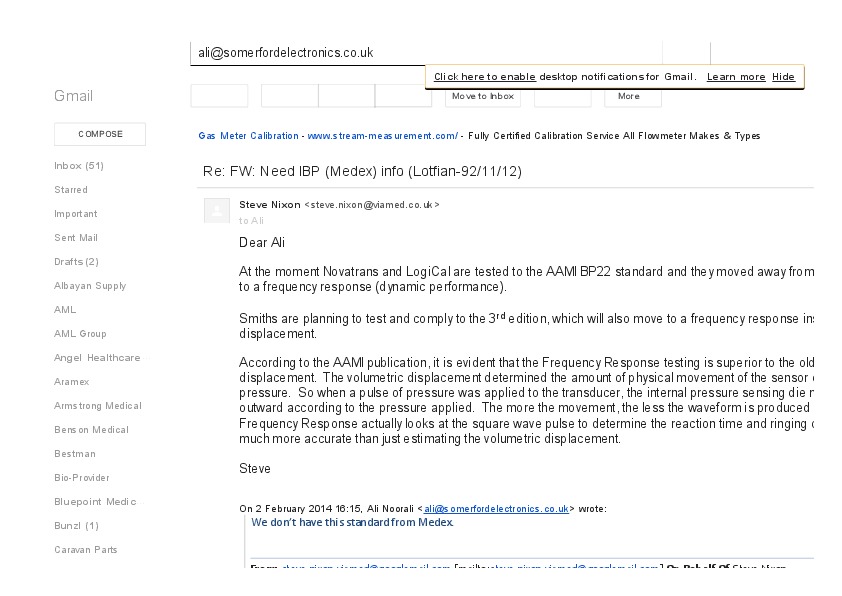Image resolution: width=842 pixels, height=596 pixels.
Task: Hide the desktop notifications banner
Action: tap(783, 77)
